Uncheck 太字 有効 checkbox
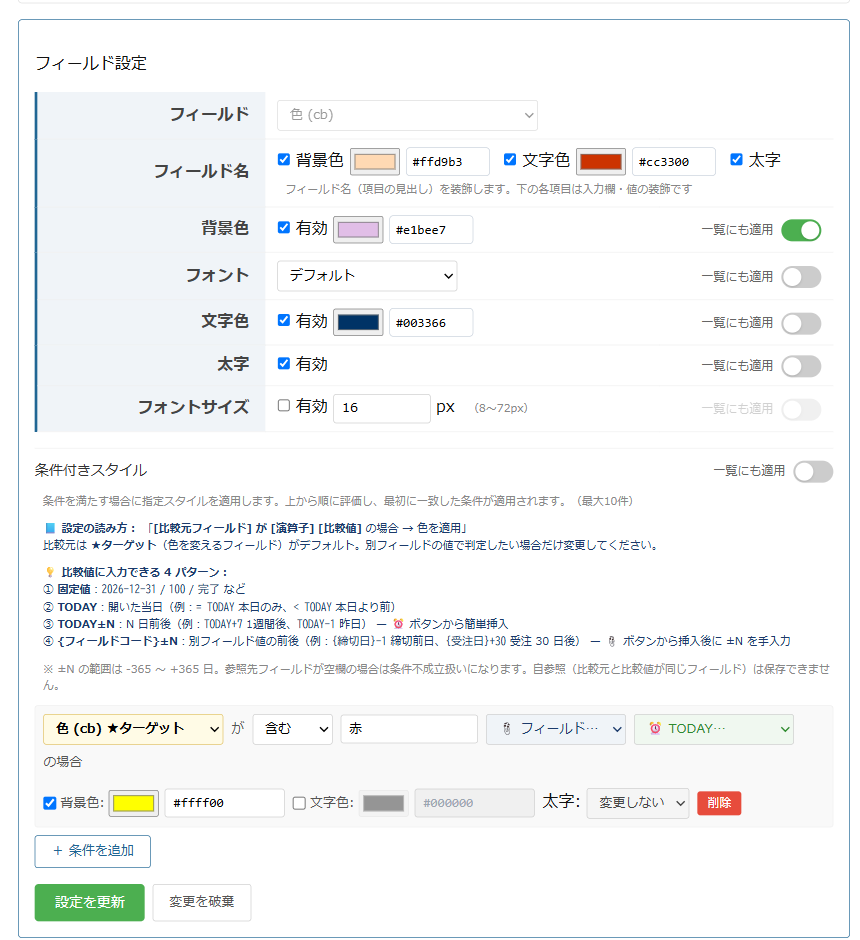 [x=284, y=364]
